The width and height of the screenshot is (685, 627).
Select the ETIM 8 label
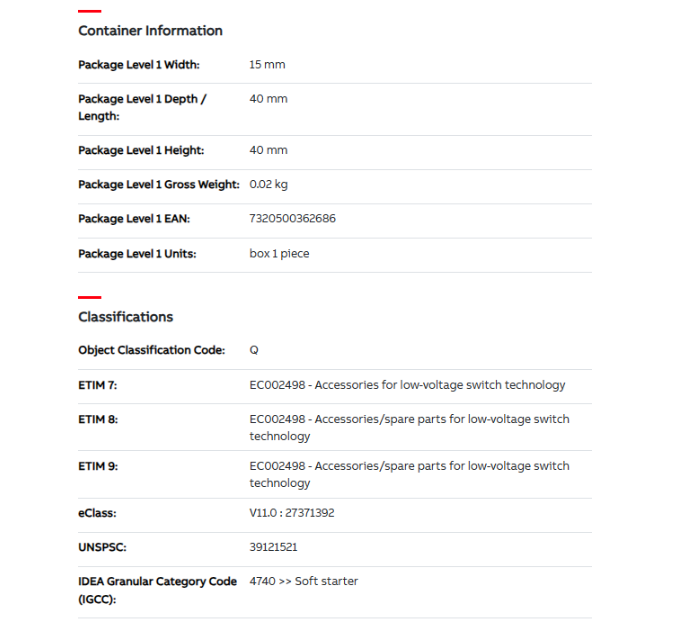[x=98, y=420]
